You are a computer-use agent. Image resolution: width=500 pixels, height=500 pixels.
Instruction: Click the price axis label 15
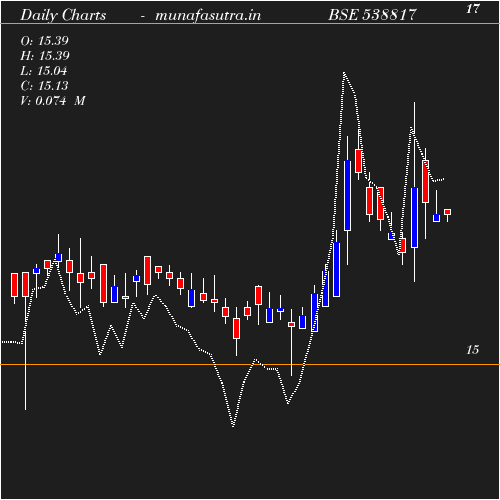(472, 350)
